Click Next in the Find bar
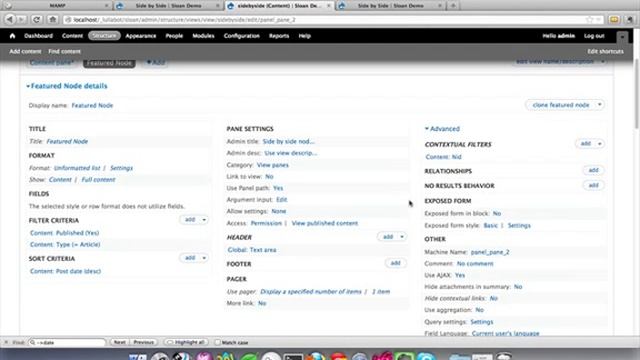Screen dimensions: 640x360 tap(120, 342)
